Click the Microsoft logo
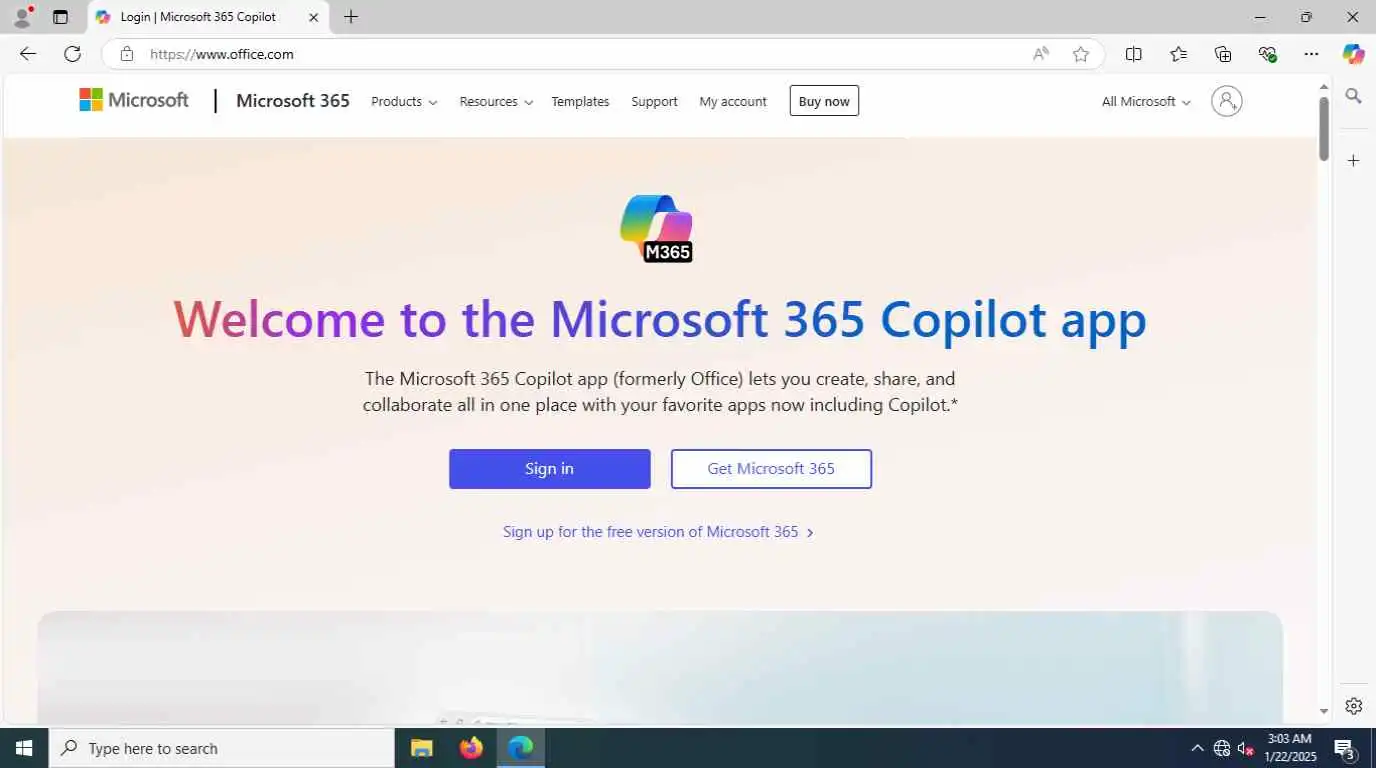The image size is (1376, 768). (134, 100)
